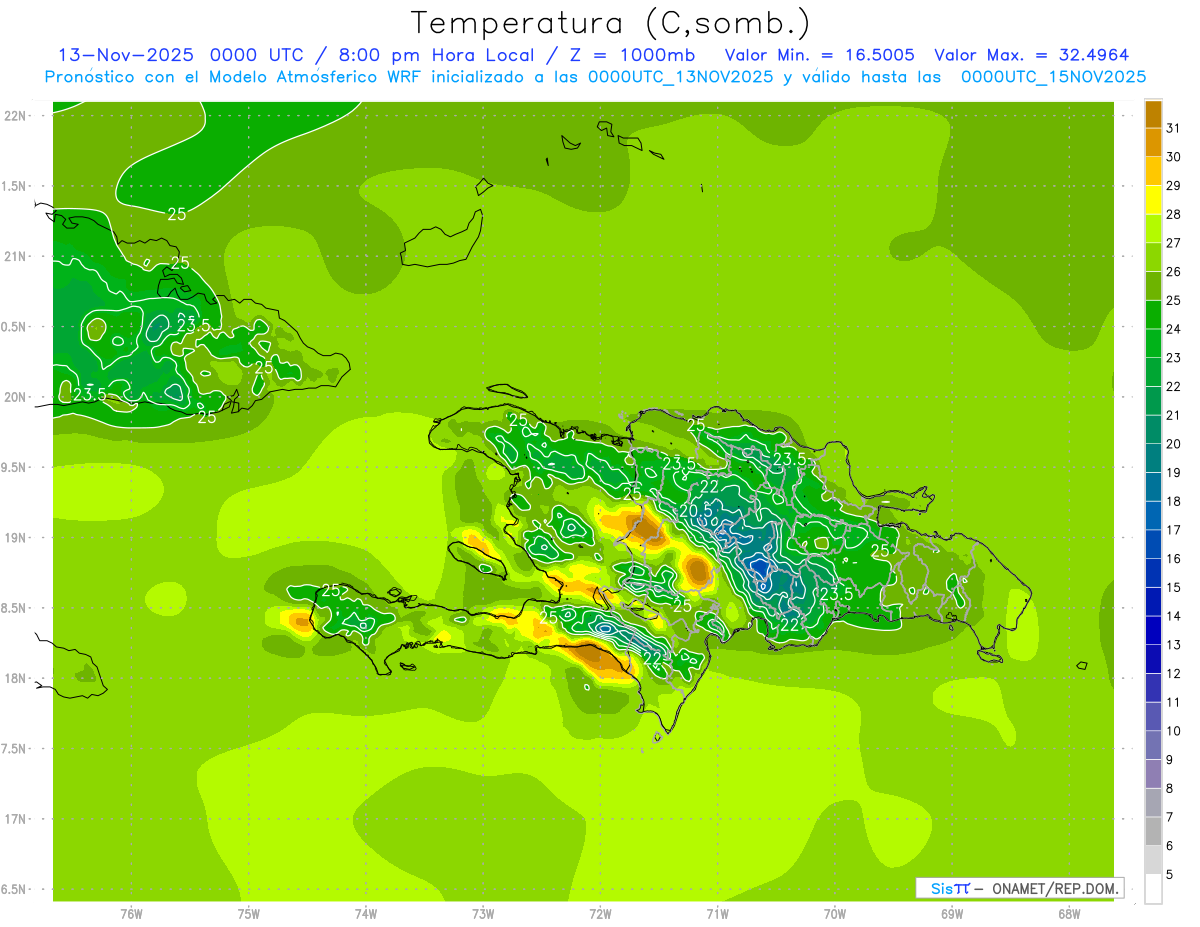Screen dimensions: 1200x927
Task: Pick the dark navy swatch between 12 and 13
Action: coord(1153,659)
